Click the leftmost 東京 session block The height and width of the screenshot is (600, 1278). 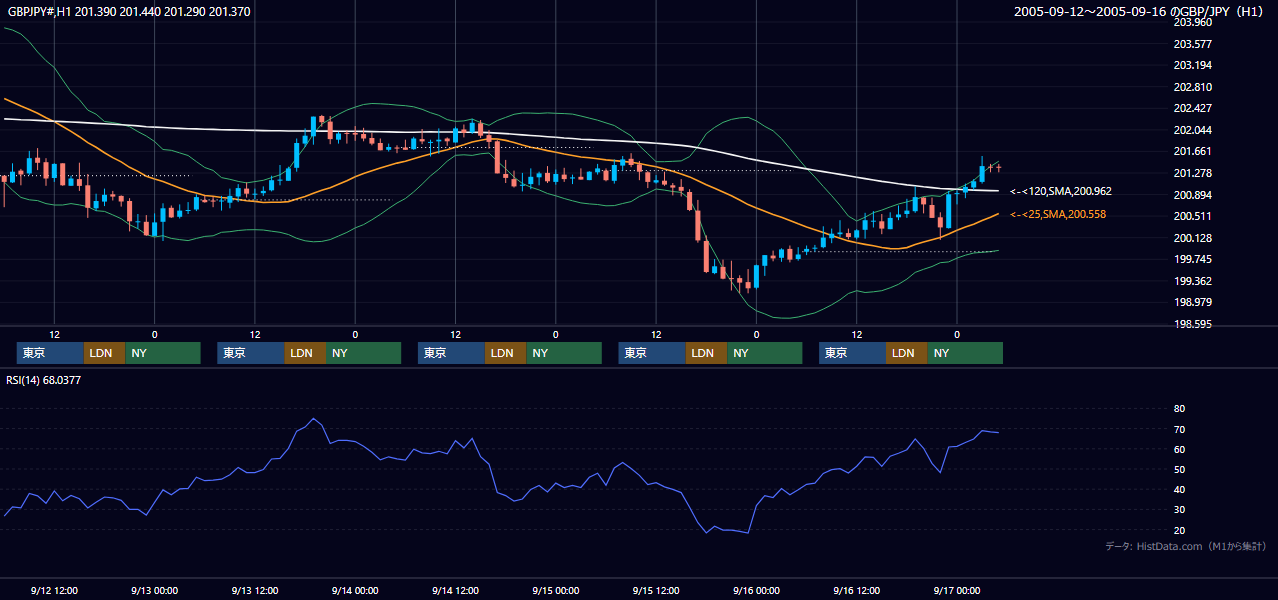pos(50,353)
